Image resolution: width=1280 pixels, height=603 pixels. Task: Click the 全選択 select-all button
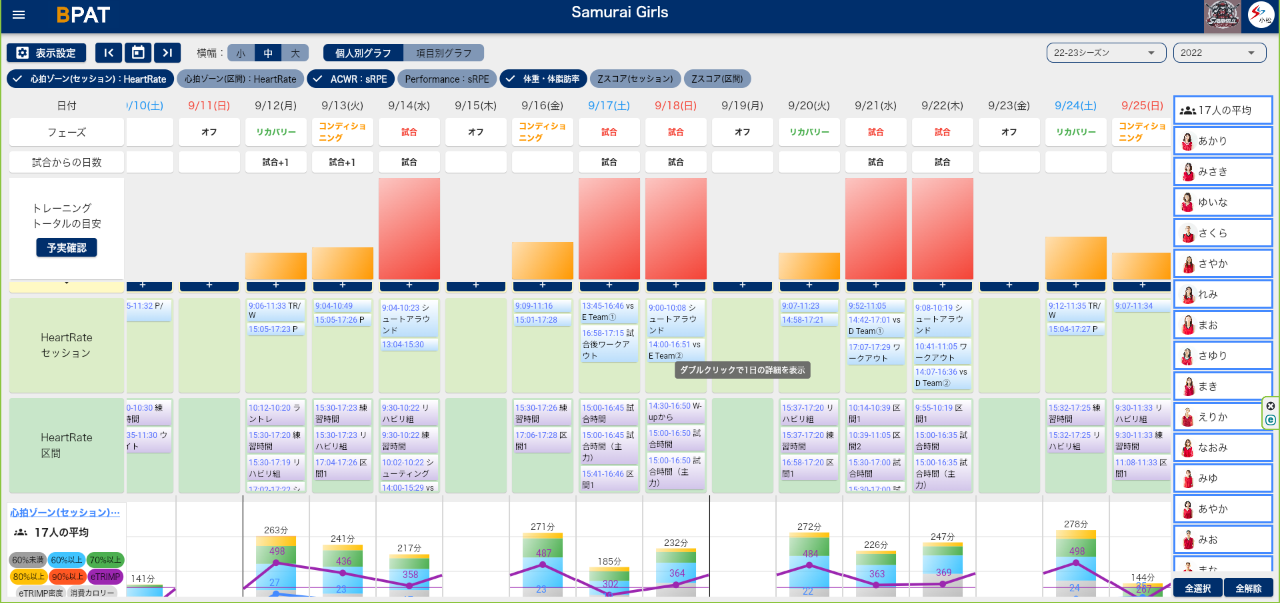[x=1197, y=588]
